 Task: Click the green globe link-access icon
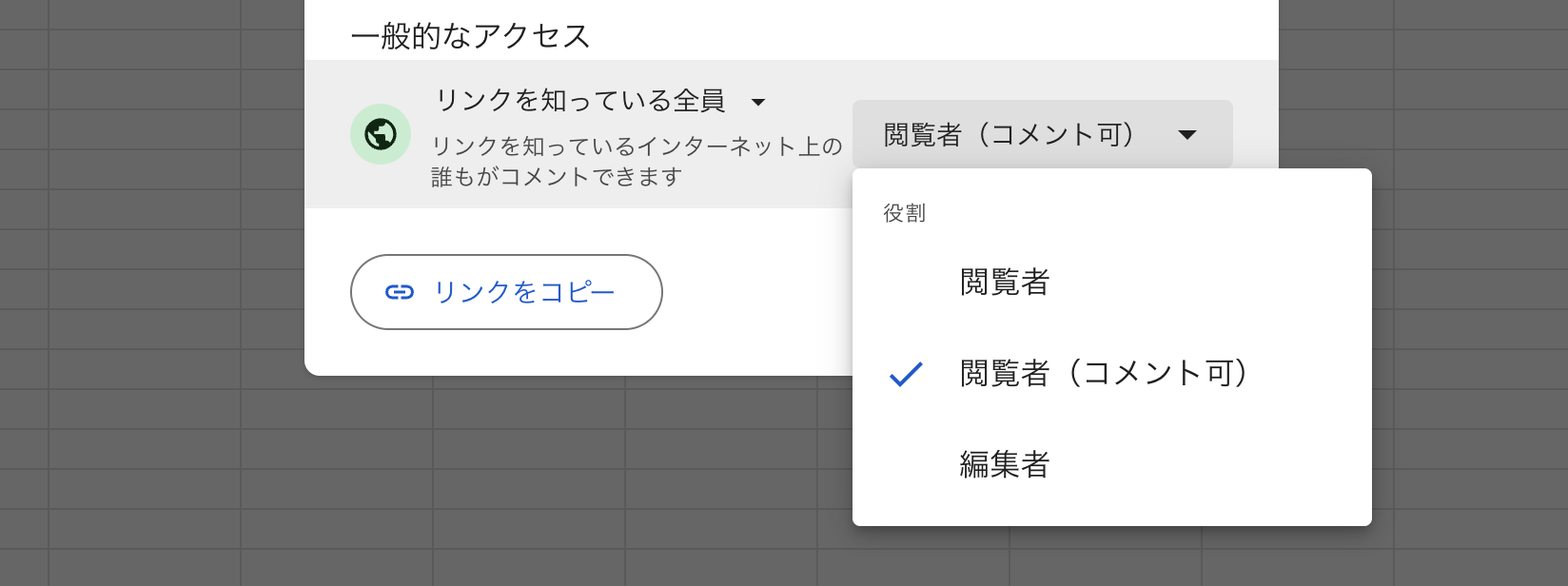[x=381, y=134]
